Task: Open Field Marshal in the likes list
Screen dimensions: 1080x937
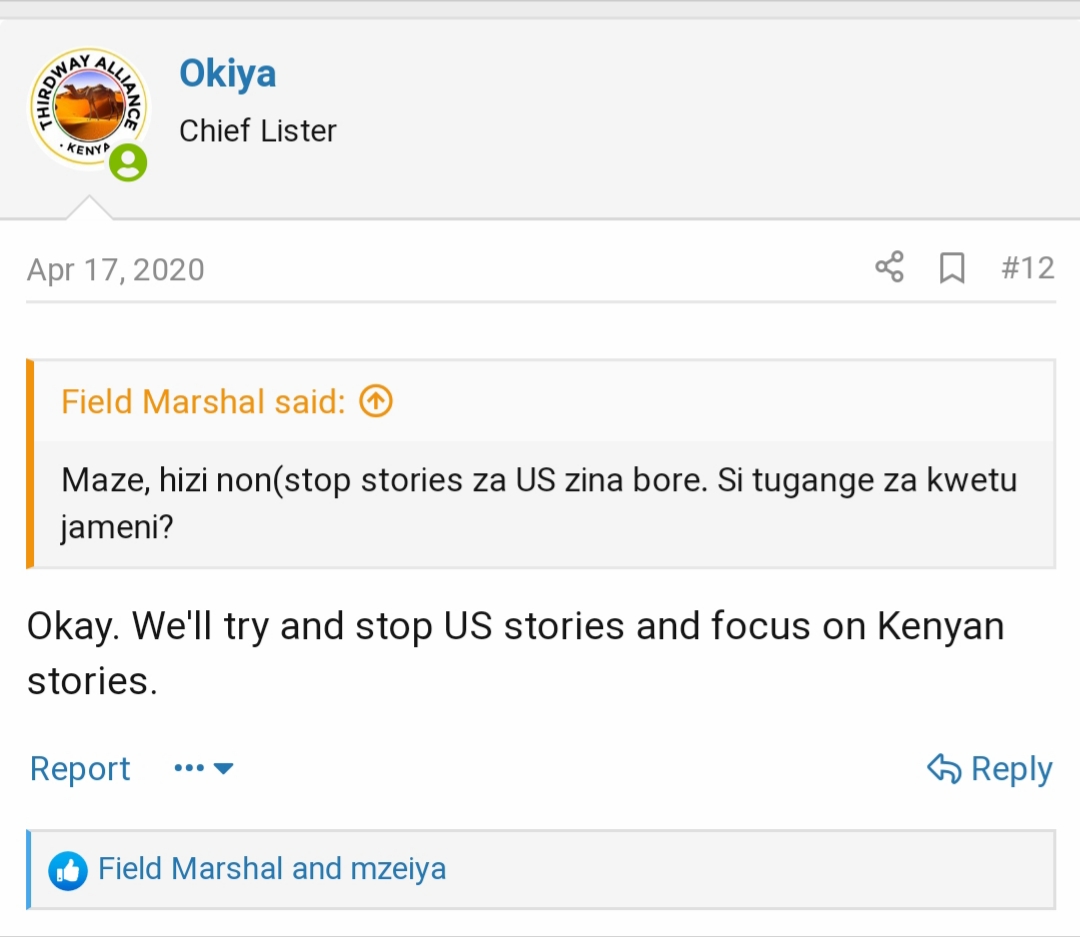Action: (x=191, y=869)
